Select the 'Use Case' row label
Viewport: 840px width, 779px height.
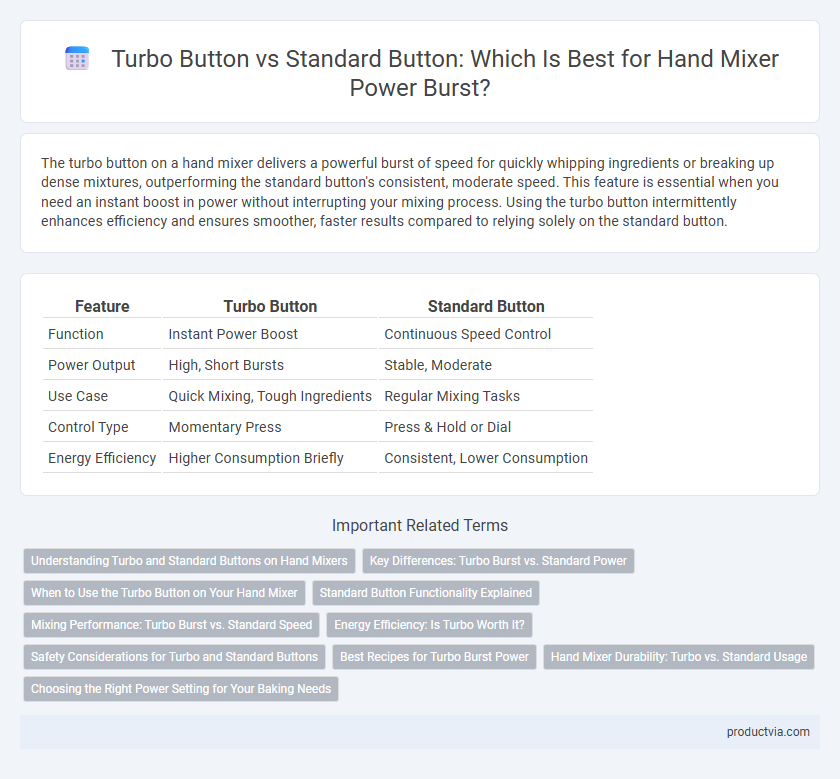coord(78,396)
